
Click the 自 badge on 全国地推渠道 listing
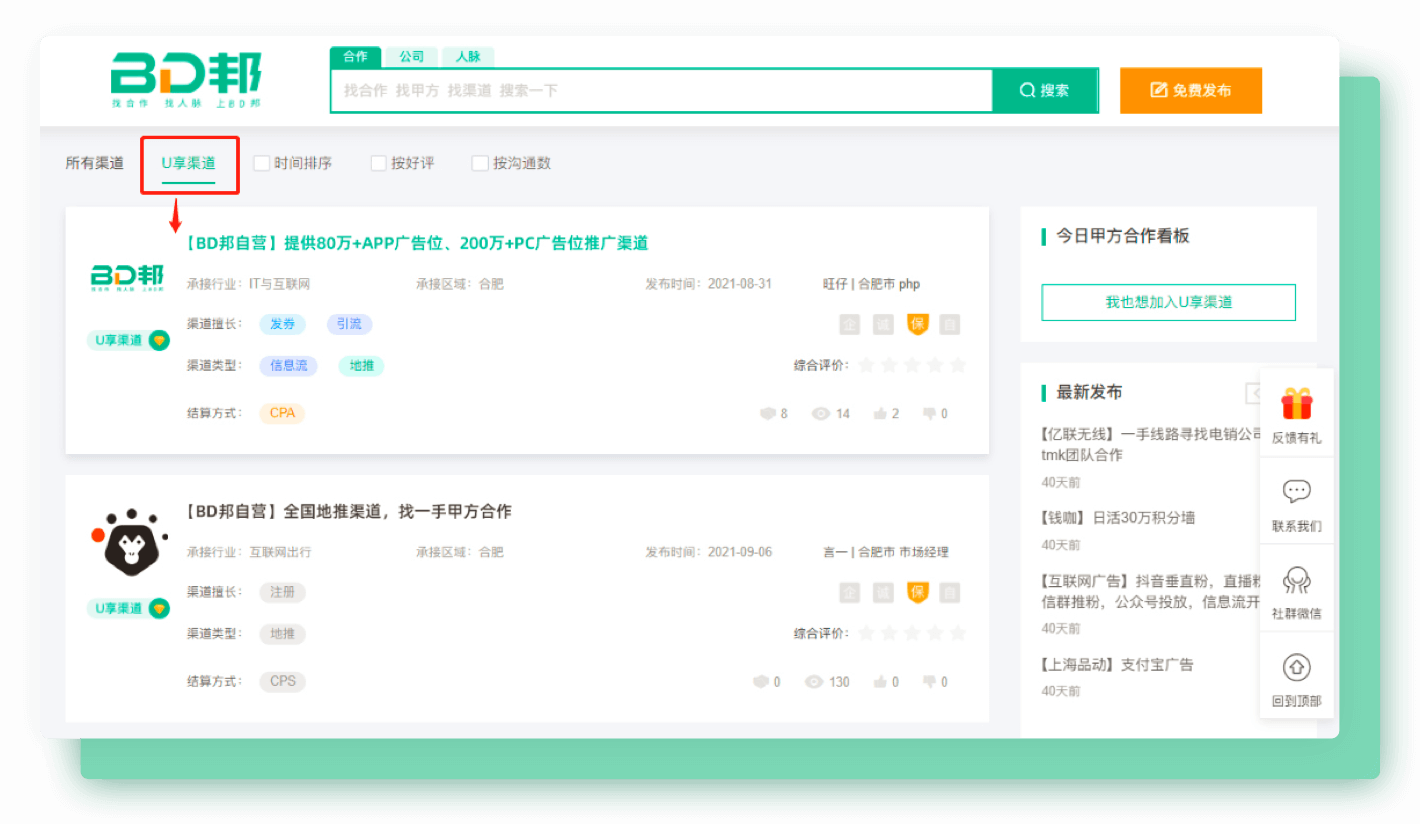click(950, 592)
